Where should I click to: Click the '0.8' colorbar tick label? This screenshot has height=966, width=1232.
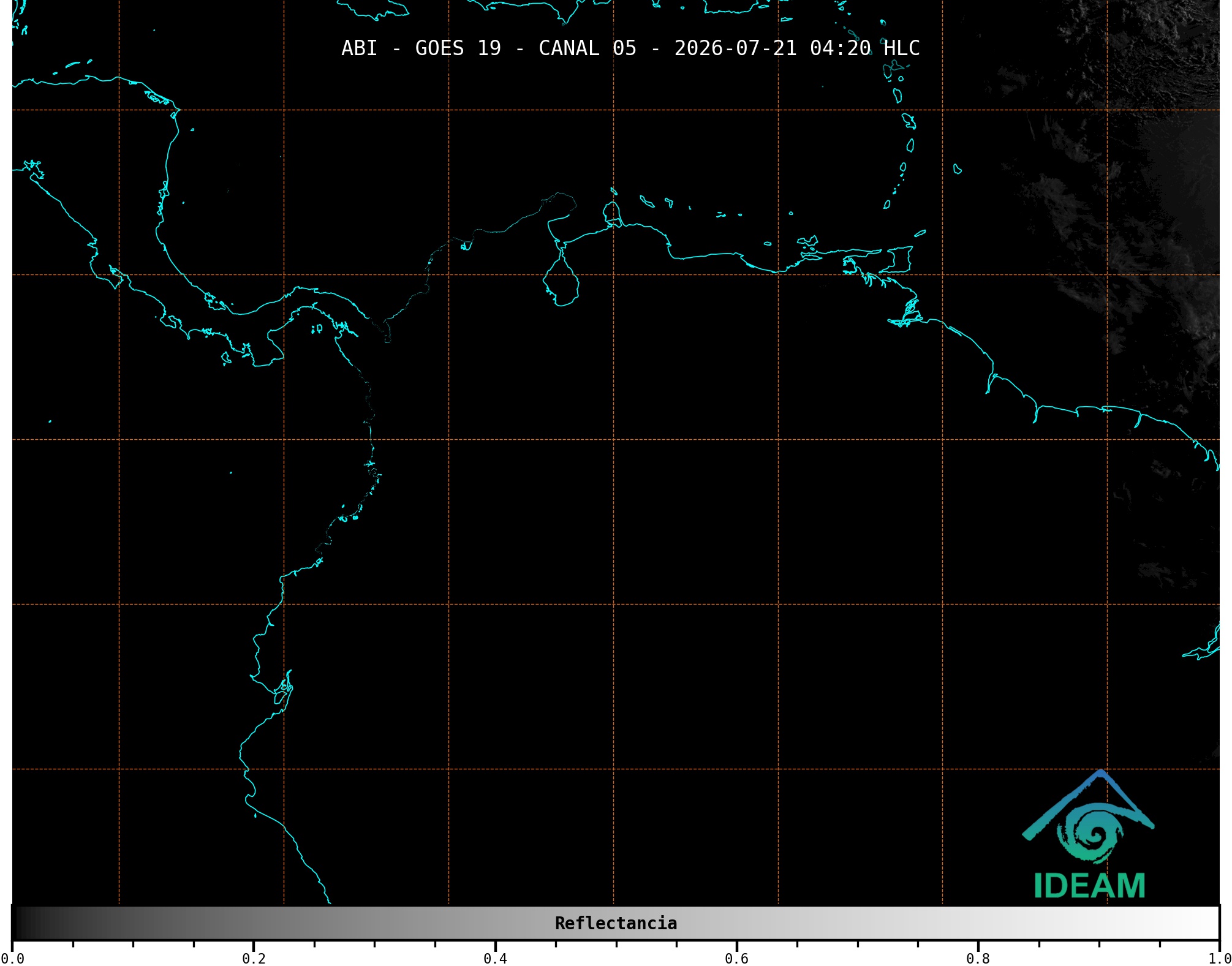(x=978, y=959)
